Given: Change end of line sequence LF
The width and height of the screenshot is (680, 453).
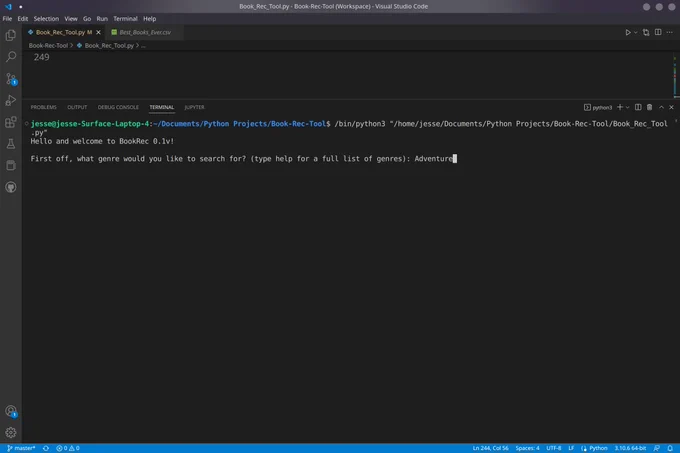Looking at the screenshot, I should [571, 448].
